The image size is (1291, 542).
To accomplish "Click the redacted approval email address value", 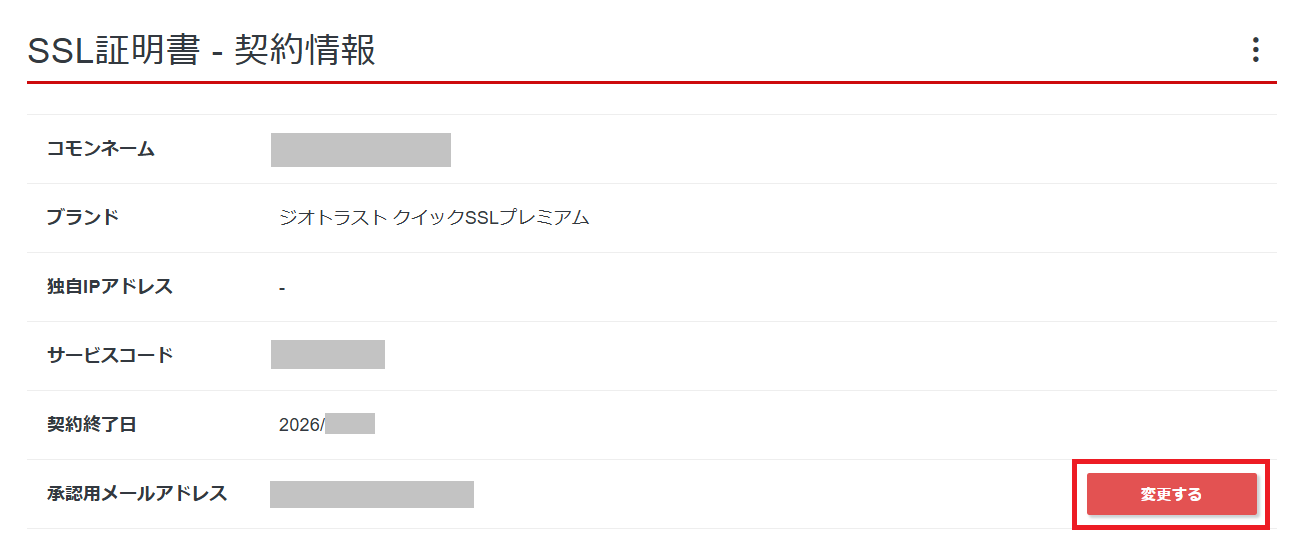I will pyautogui.click(x=371, y=494).
